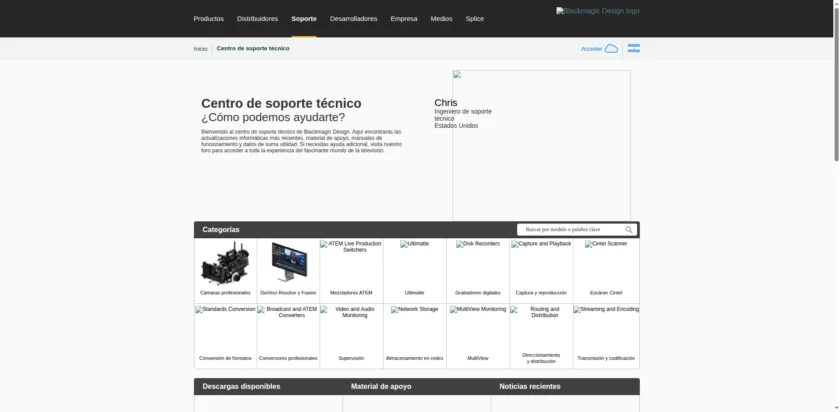The width and height of the screenshot is (840, 412).
Task: Open the Desarrolladores menu item
Action: coord(354,19)
